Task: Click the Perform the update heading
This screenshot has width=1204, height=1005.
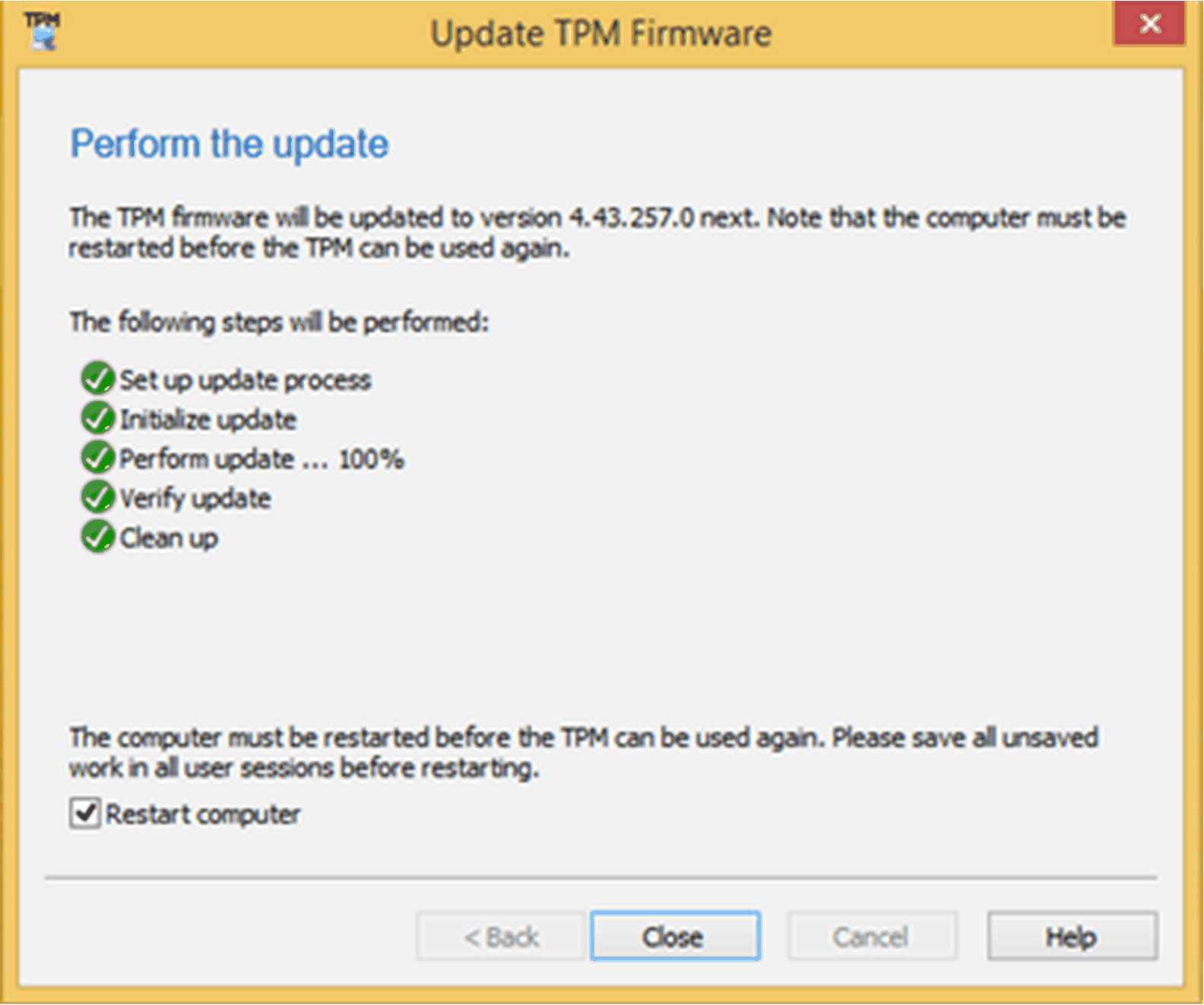Action: pos(230,144)
